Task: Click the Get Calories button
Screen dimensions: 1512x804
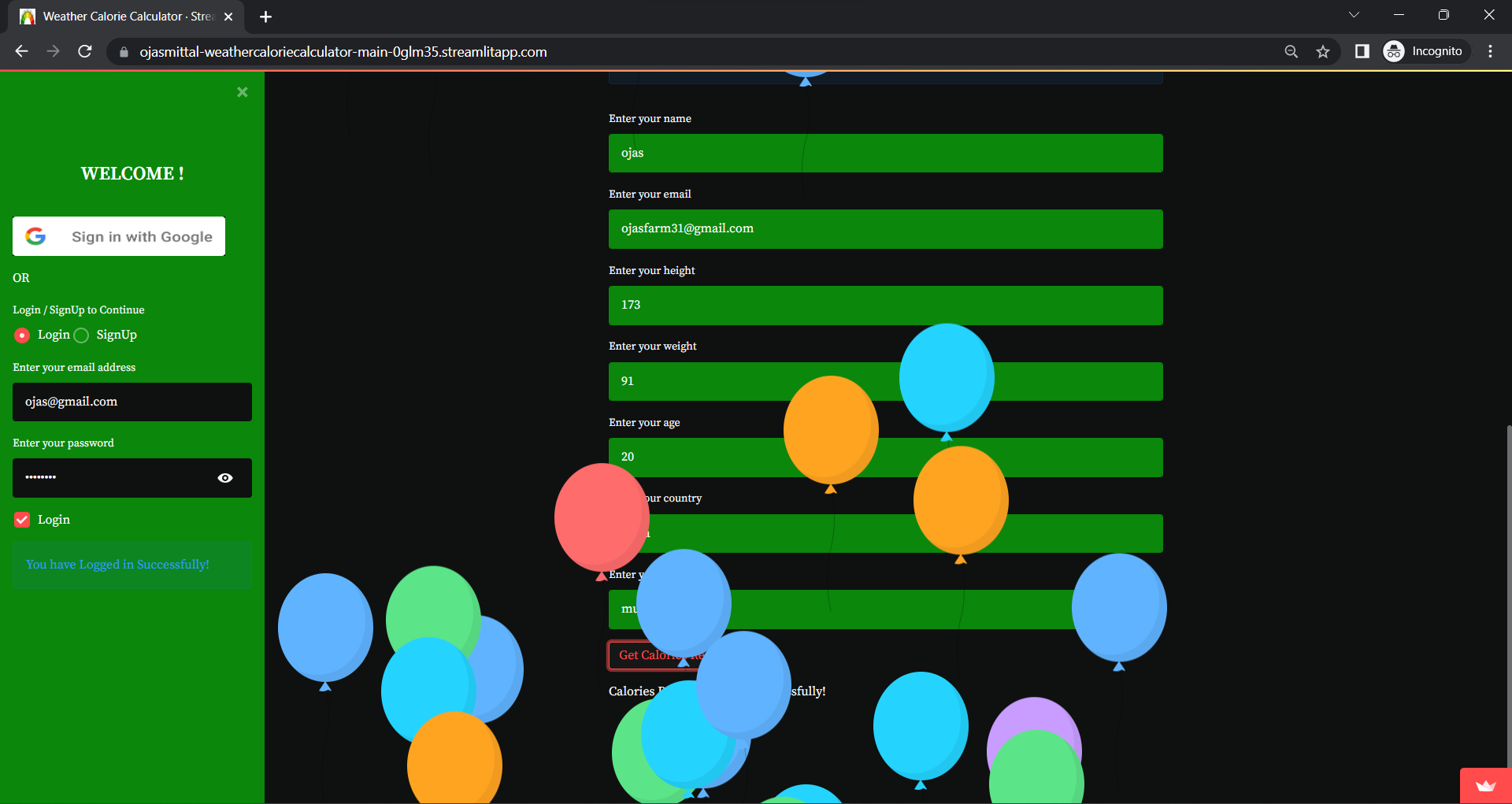Action: click(x=661, y=655)
